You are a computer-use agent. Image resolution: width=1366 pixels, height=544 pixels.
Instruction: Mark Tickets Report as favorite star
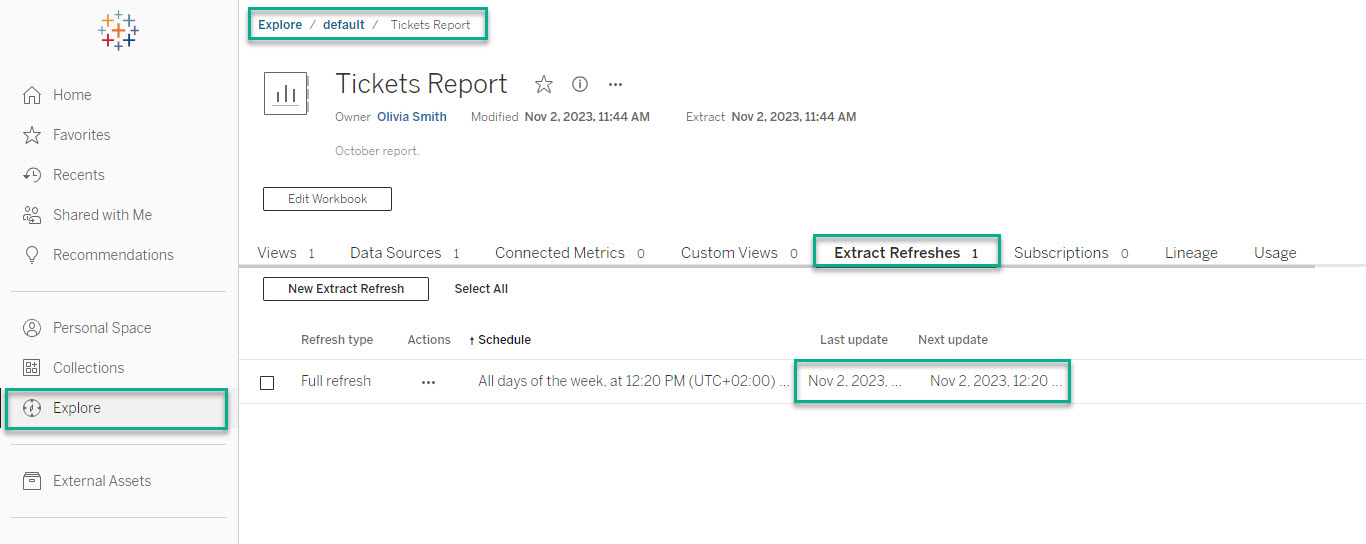(543, 84)
